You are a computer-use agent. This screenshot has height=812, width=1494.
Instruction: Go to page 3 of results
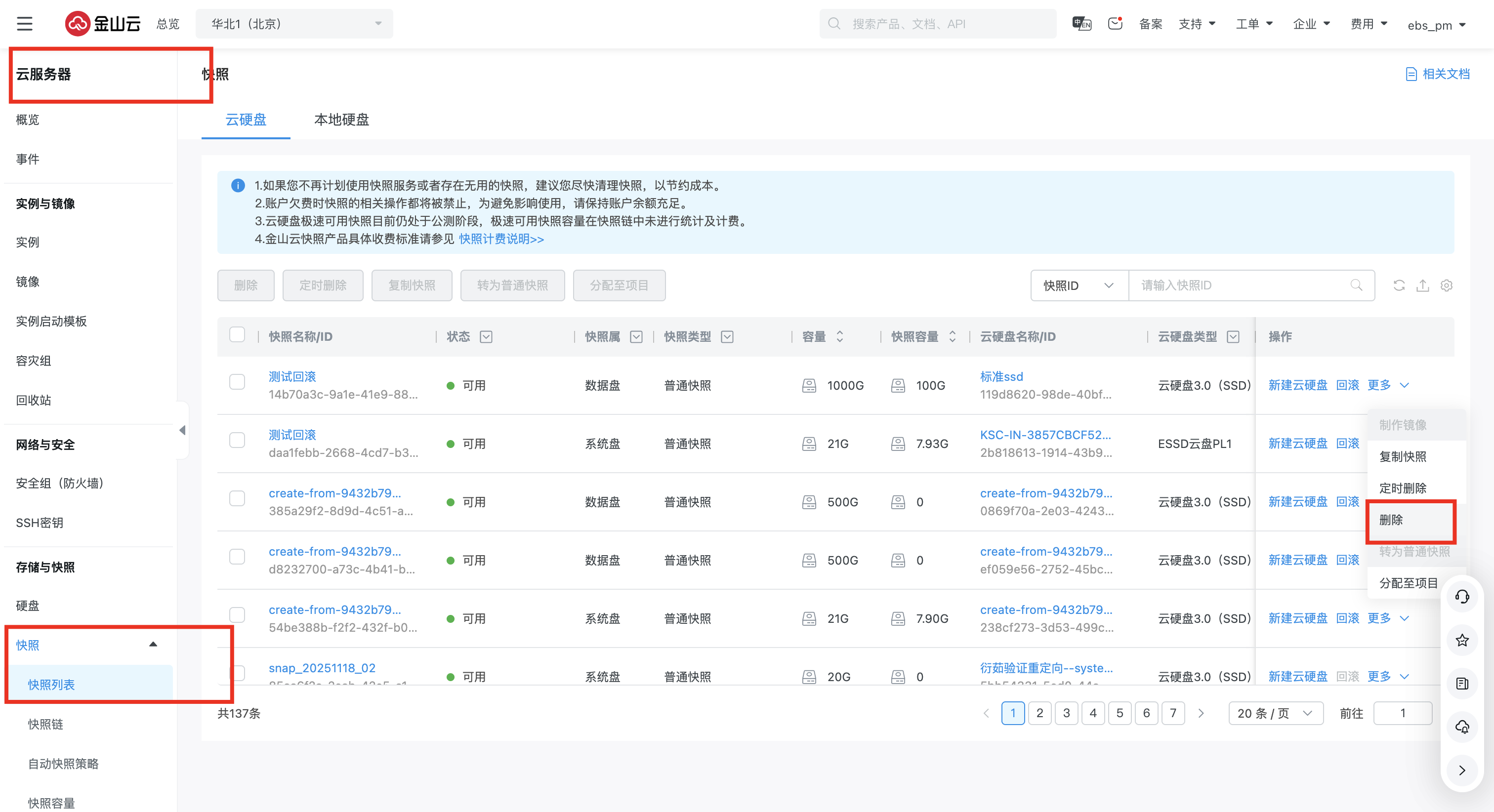(x=1066, y=713)
